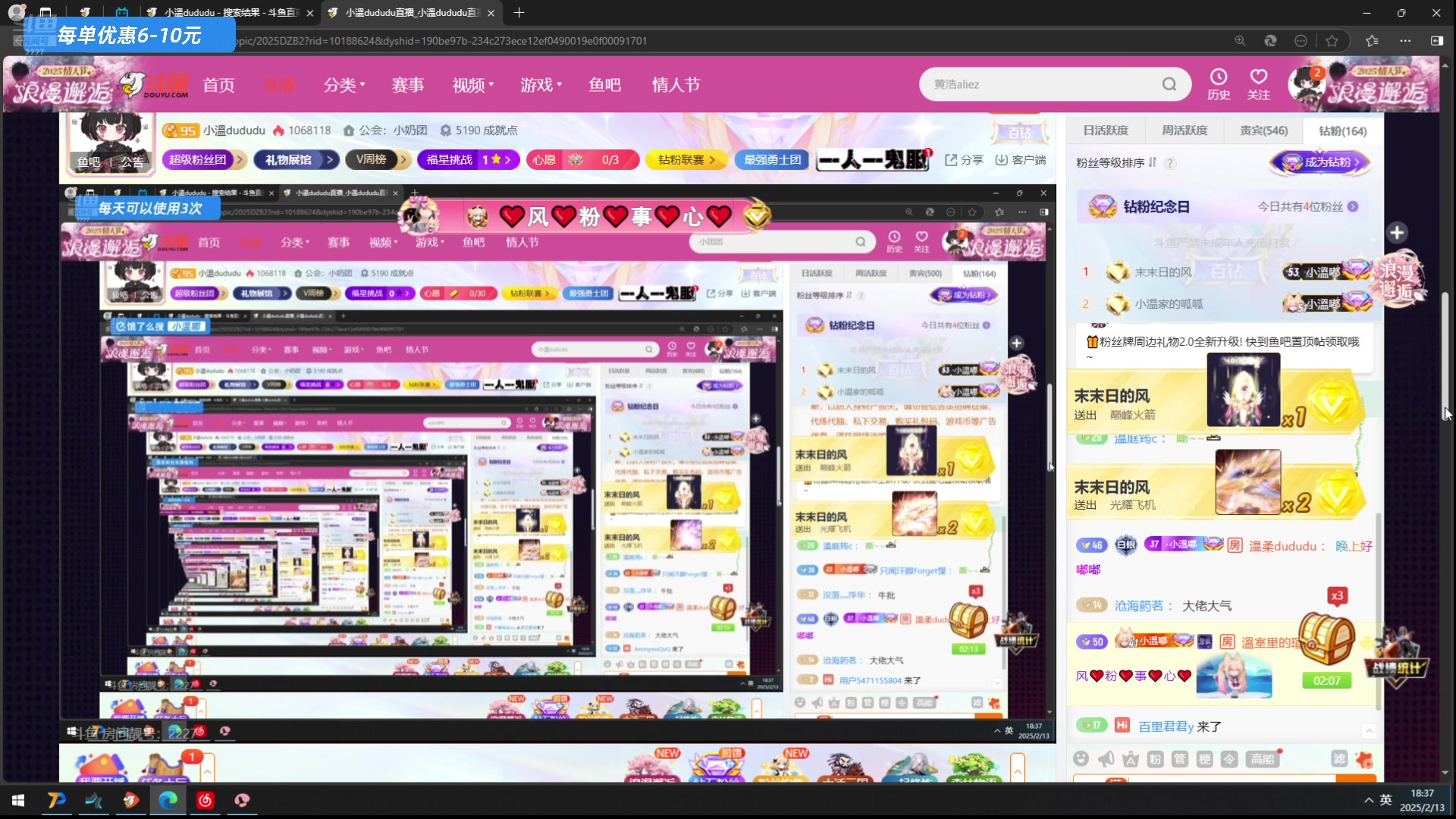Image resolution: width=1456 pixels, height=819 pixels.
Task: Click the 管 manage icon in chat toolbar
Action: (1180, 759)
